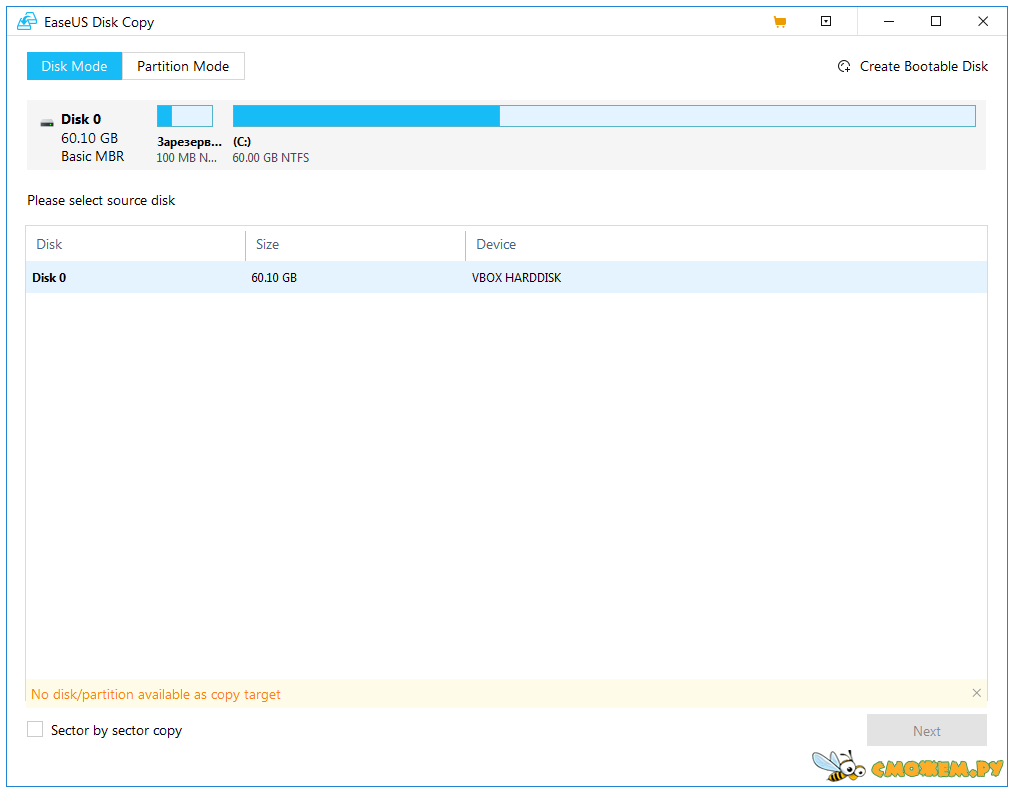Click the 60.10 GB size cell
The width and height of the screenshot is (1014, 793).
click(274, 277)
